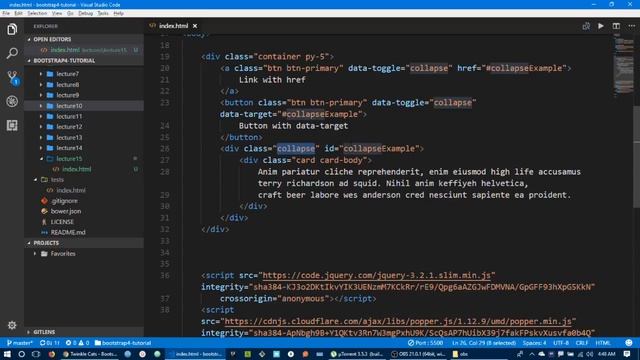Open the LICENSE file
The height and width of the screenshot is (360, 640).
pyautogui.click(x=84, y=222)
